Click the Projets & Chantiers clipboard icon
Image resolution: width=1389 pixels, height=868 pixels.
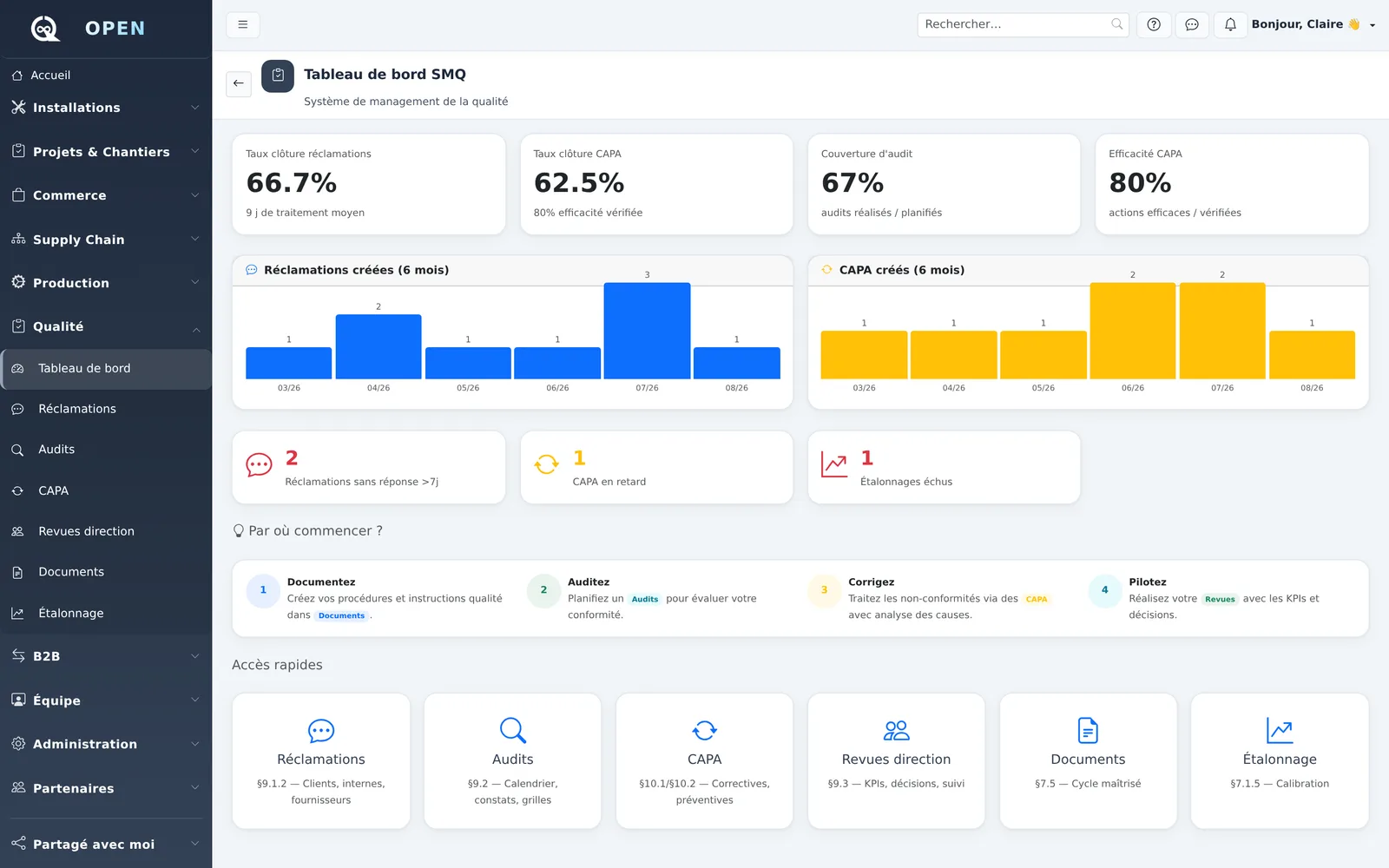pos(18,151)
